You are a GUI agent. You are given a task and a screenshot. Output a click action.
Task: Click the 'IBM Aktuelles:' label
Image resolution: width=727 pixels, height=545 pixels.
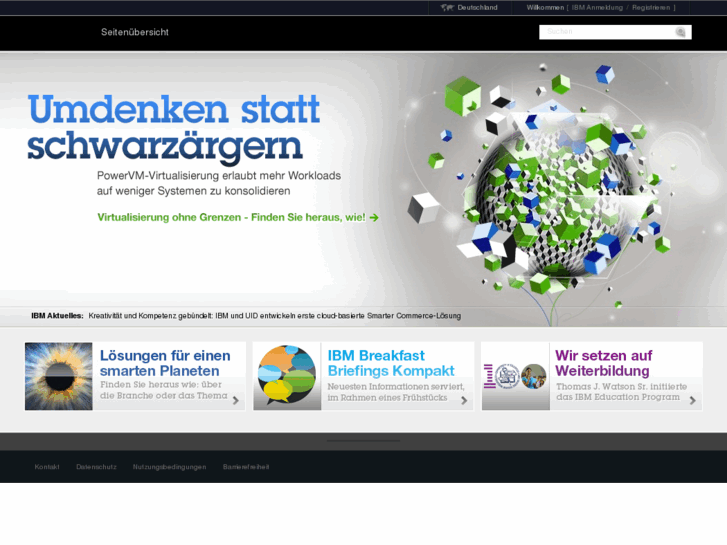pyautogui.click(x=57, y=316)
